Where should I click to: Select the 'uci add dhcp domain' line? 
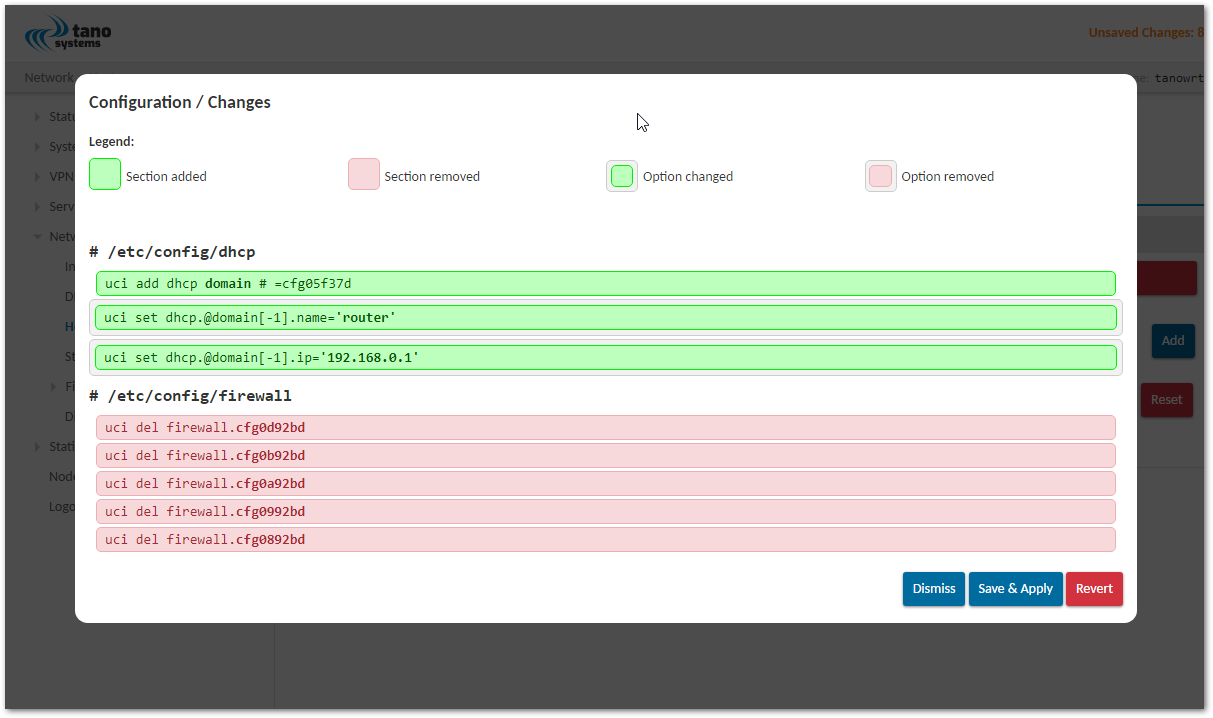(606, 283)
